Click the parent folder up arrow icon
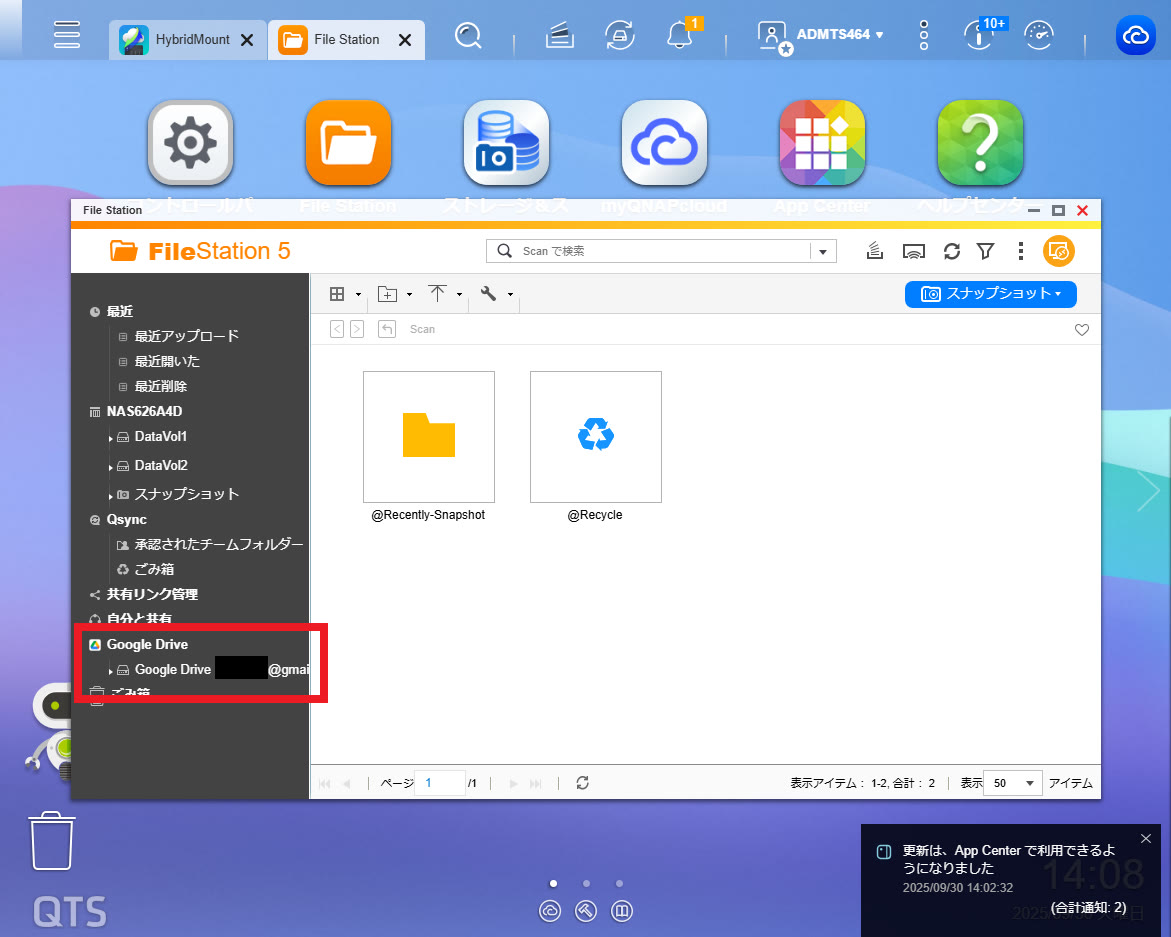Viewport: 1171px width, 937px height. pos(387,329)
